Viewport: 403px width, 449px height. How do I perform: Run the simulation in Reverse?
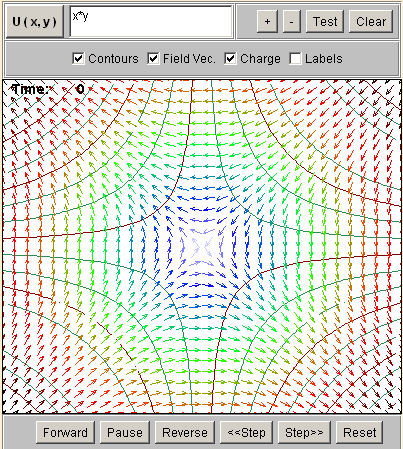coord(185,432)
